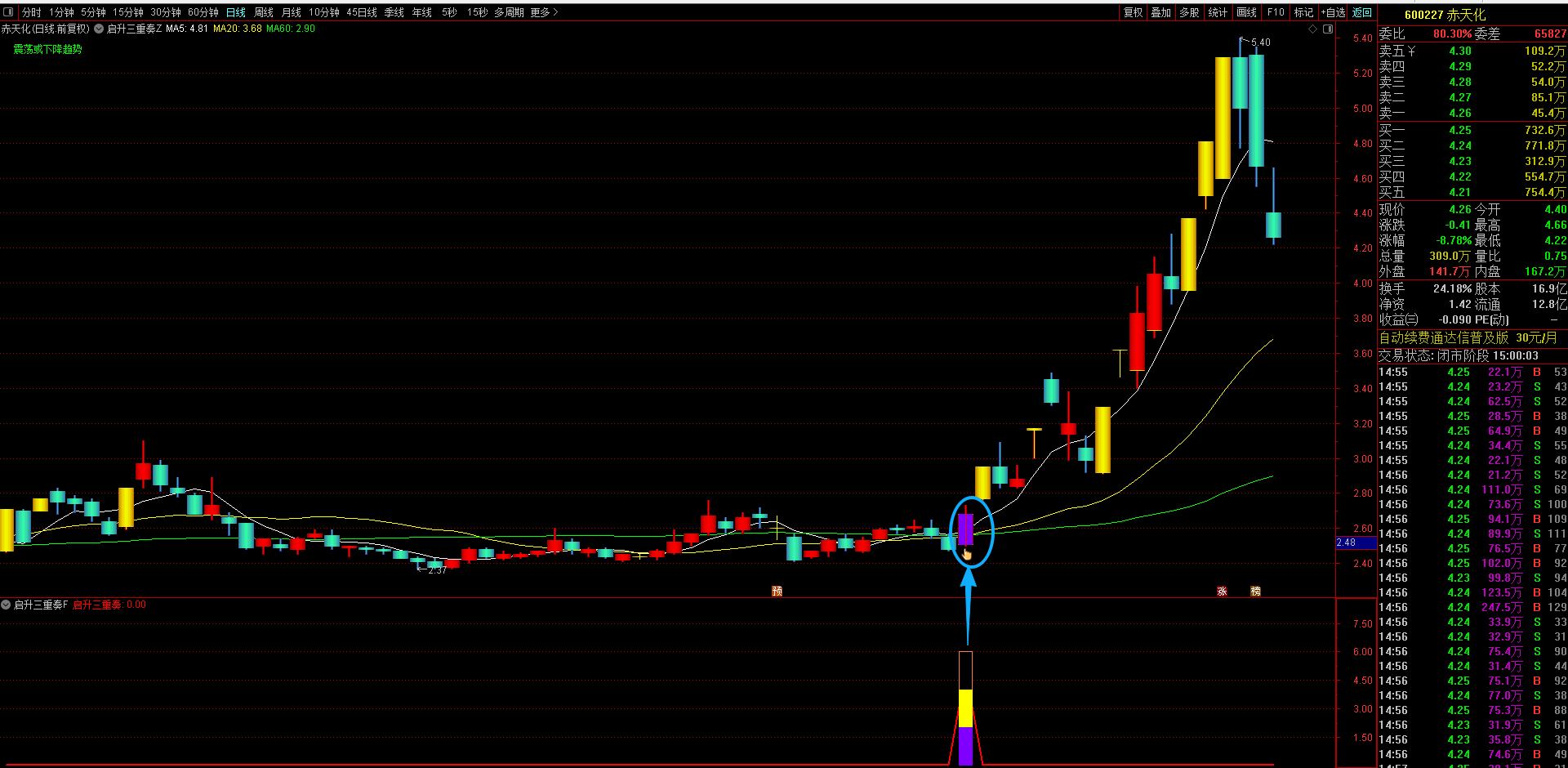Screen dimensions: 1568x768
Task: Click the 2.37 low price annotation
Action: 438,570
